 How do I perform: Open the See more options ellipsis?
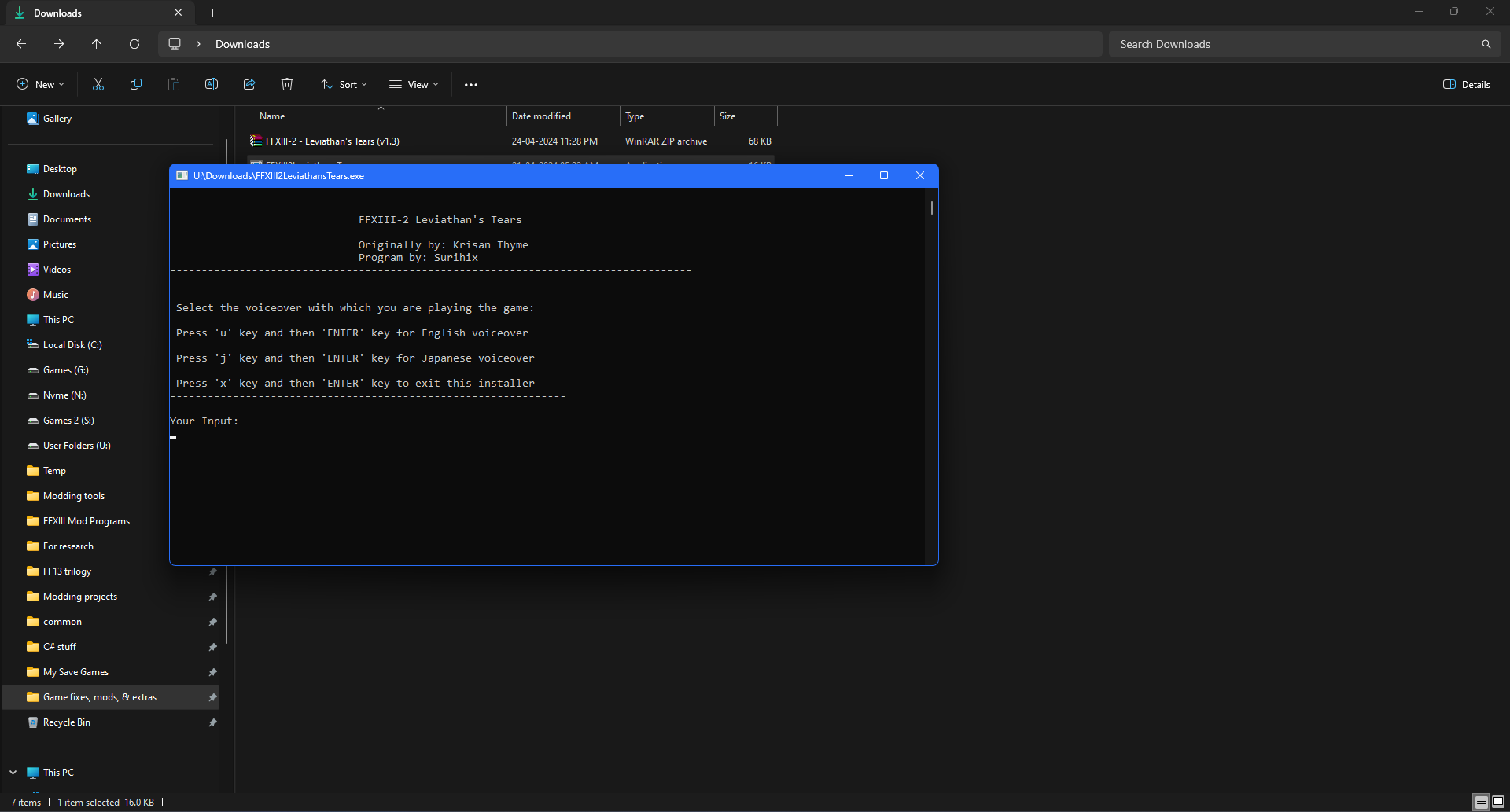coord(471,84)
